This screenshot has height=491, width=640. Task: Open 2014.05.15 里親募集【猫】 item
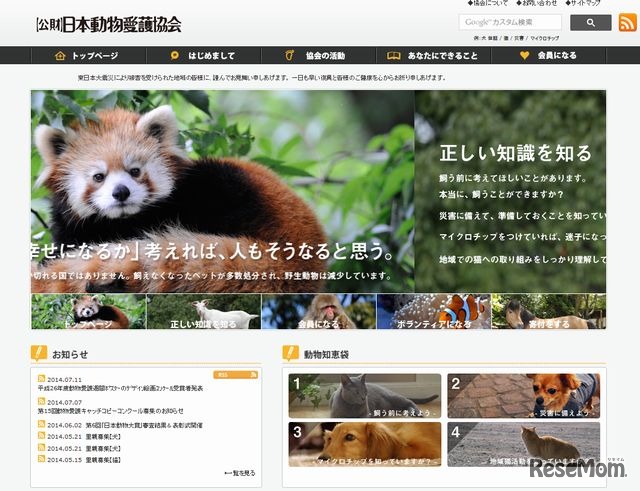(103, 460)
